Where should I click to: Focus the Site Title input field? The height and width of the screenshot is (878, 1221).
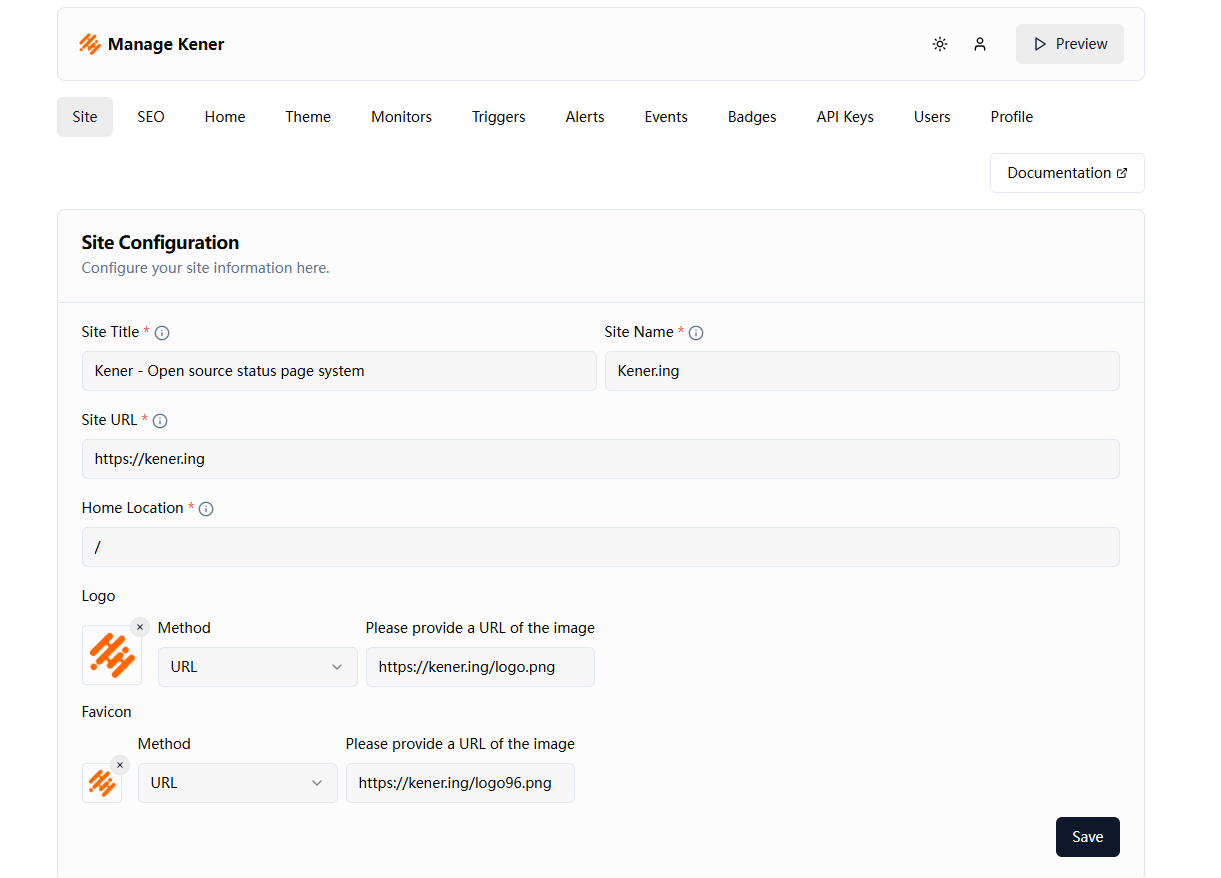click(x=339, y=371)
